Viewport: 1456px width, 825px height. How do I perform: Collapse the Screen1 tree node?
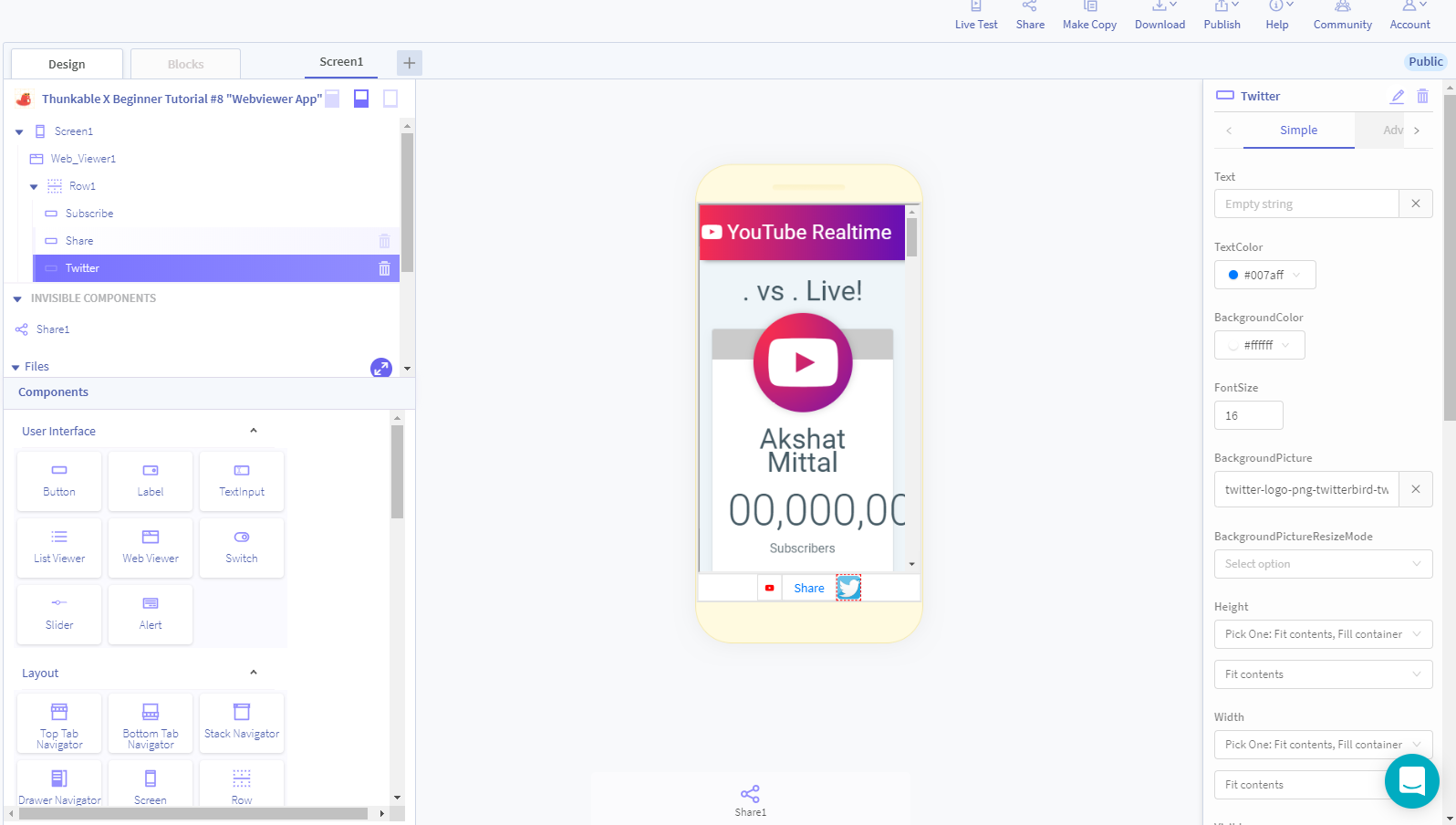coord(19,132)
